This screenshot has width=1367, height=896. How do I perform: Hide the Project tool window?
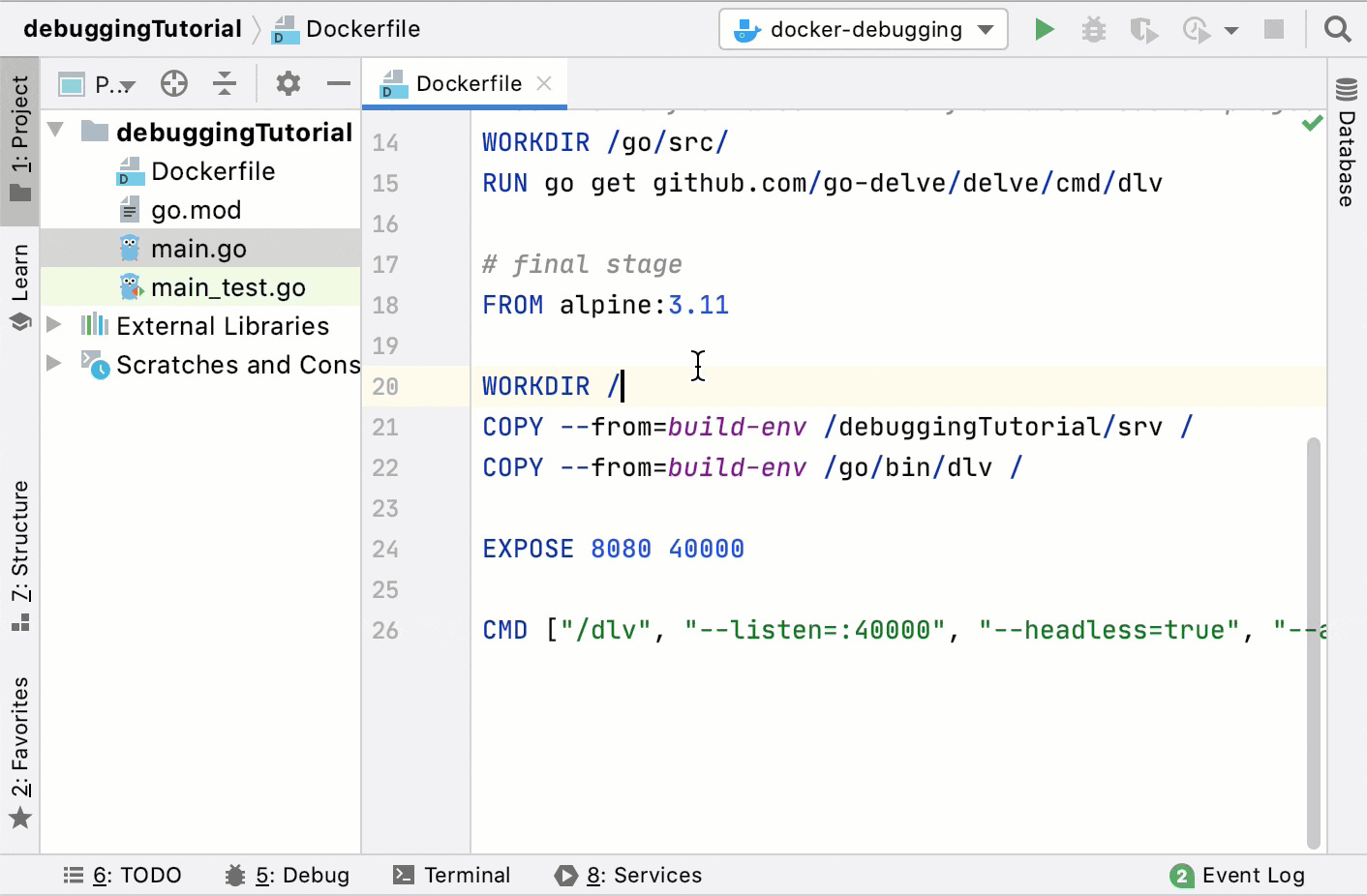(338, 83)
